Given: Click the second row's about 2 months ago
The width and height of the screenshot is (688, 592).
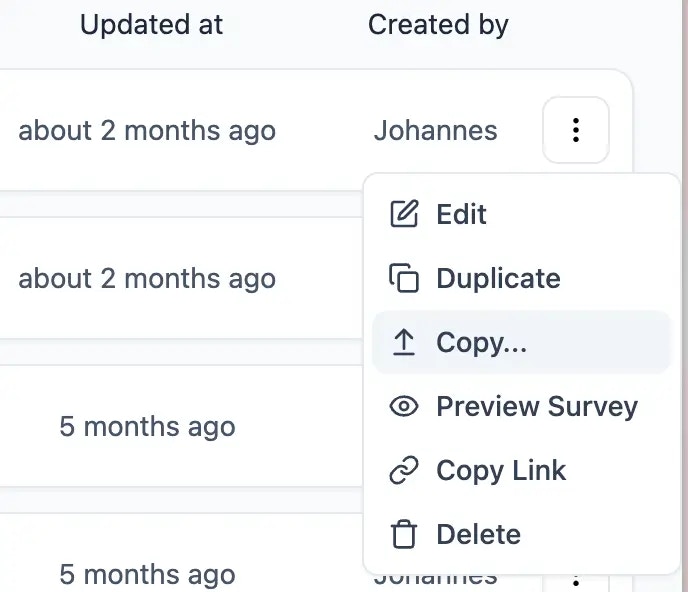Looking at the screenshot, I should 147,279.
